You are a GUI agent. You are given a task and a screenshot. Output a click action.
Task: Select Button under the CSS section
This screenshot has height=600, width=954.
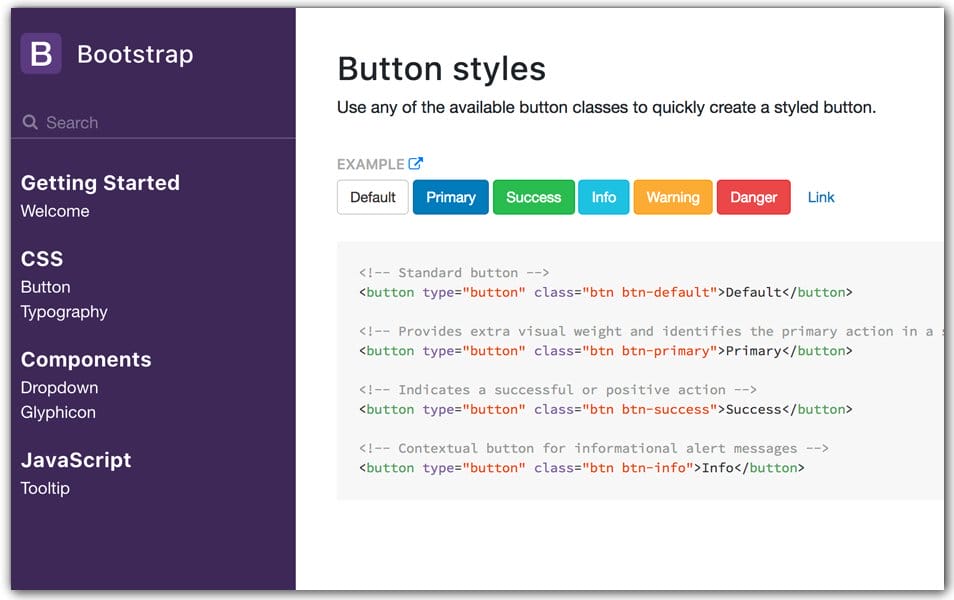[x=45, y=287]
